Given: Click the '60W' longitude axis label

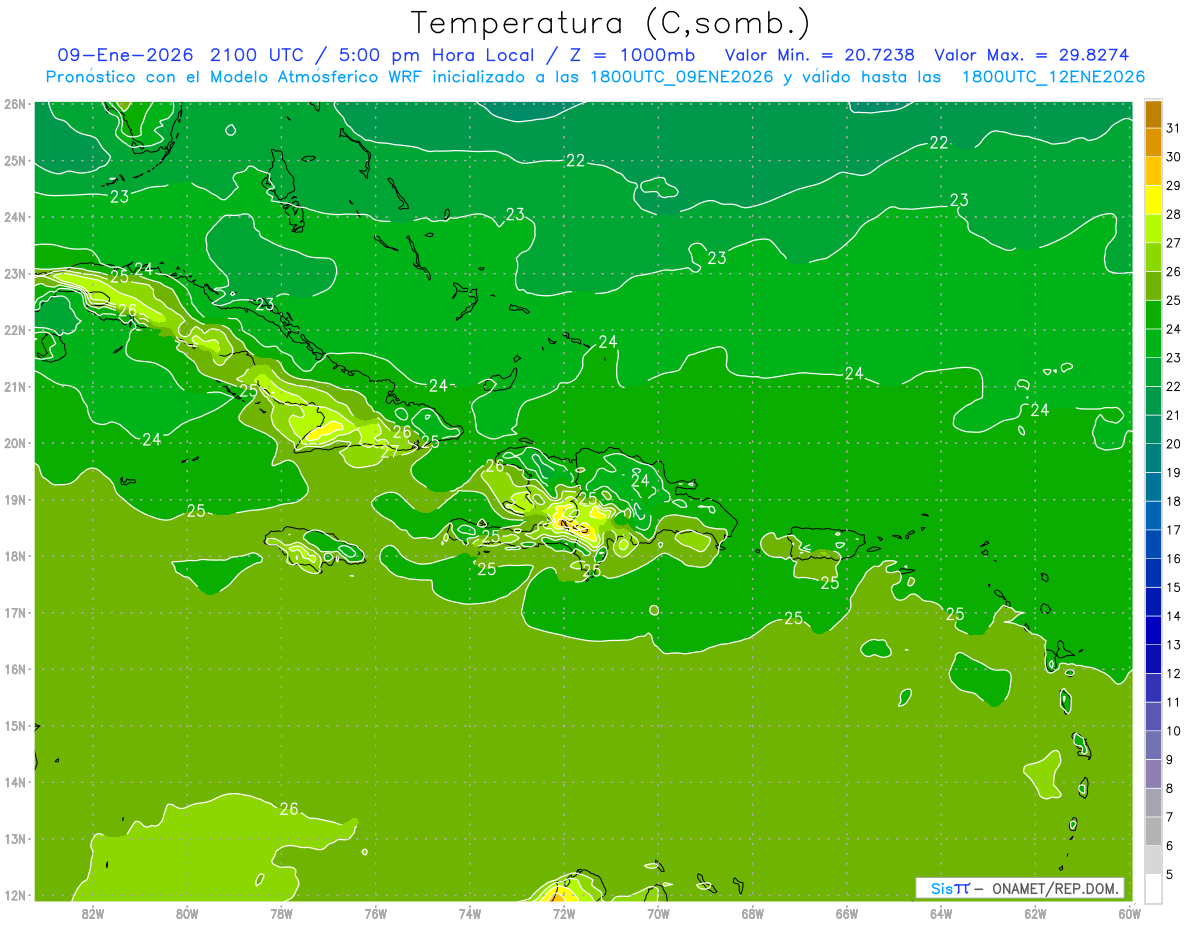Looking at the screenshot, I should 1130,913.
